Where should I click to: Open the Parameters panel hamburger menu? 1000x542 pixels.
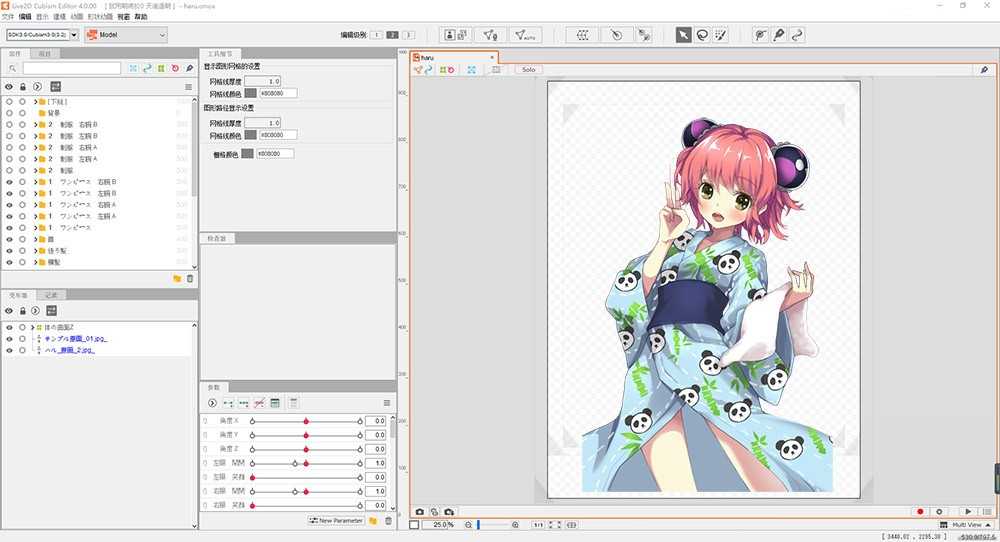[386, 403]
